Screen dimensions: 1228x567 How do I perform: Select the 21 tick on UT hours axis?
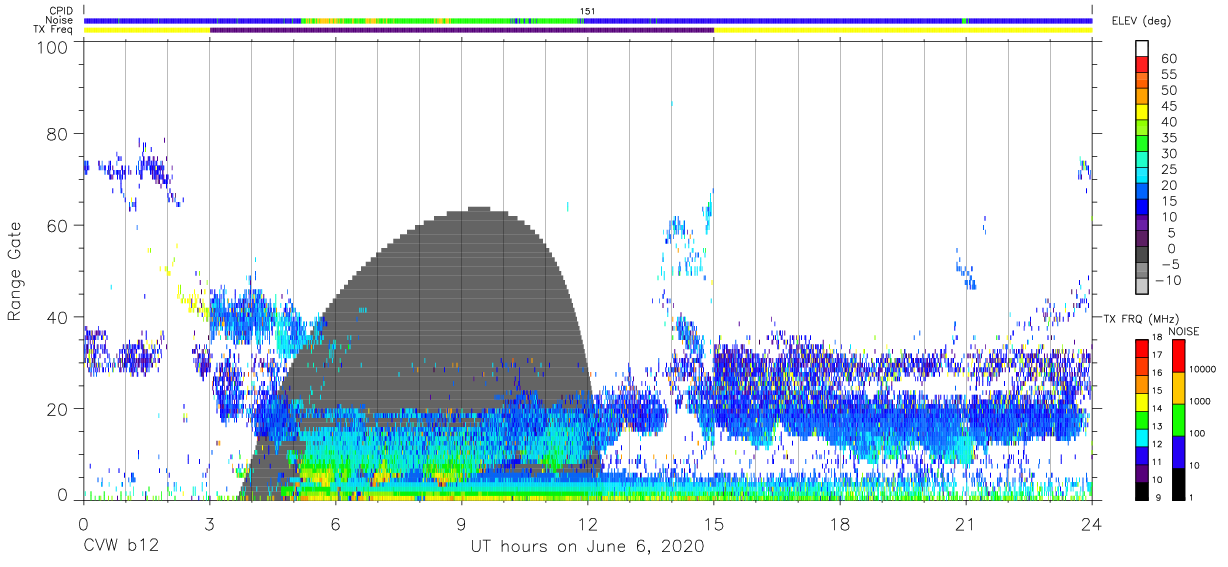click(966, 523)
